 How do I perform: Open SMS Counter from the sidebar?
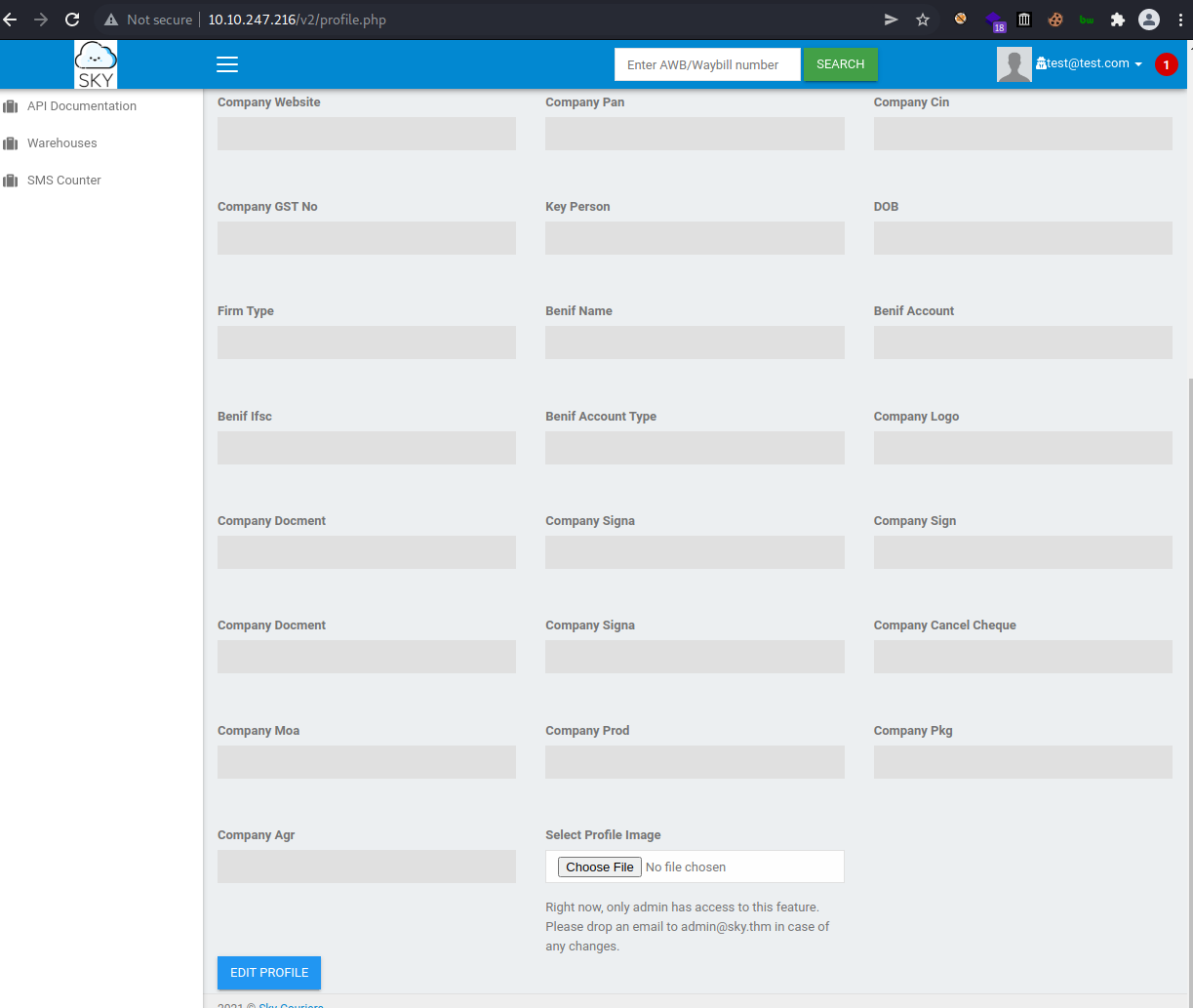pyautogui.click(x=64, y=181)
